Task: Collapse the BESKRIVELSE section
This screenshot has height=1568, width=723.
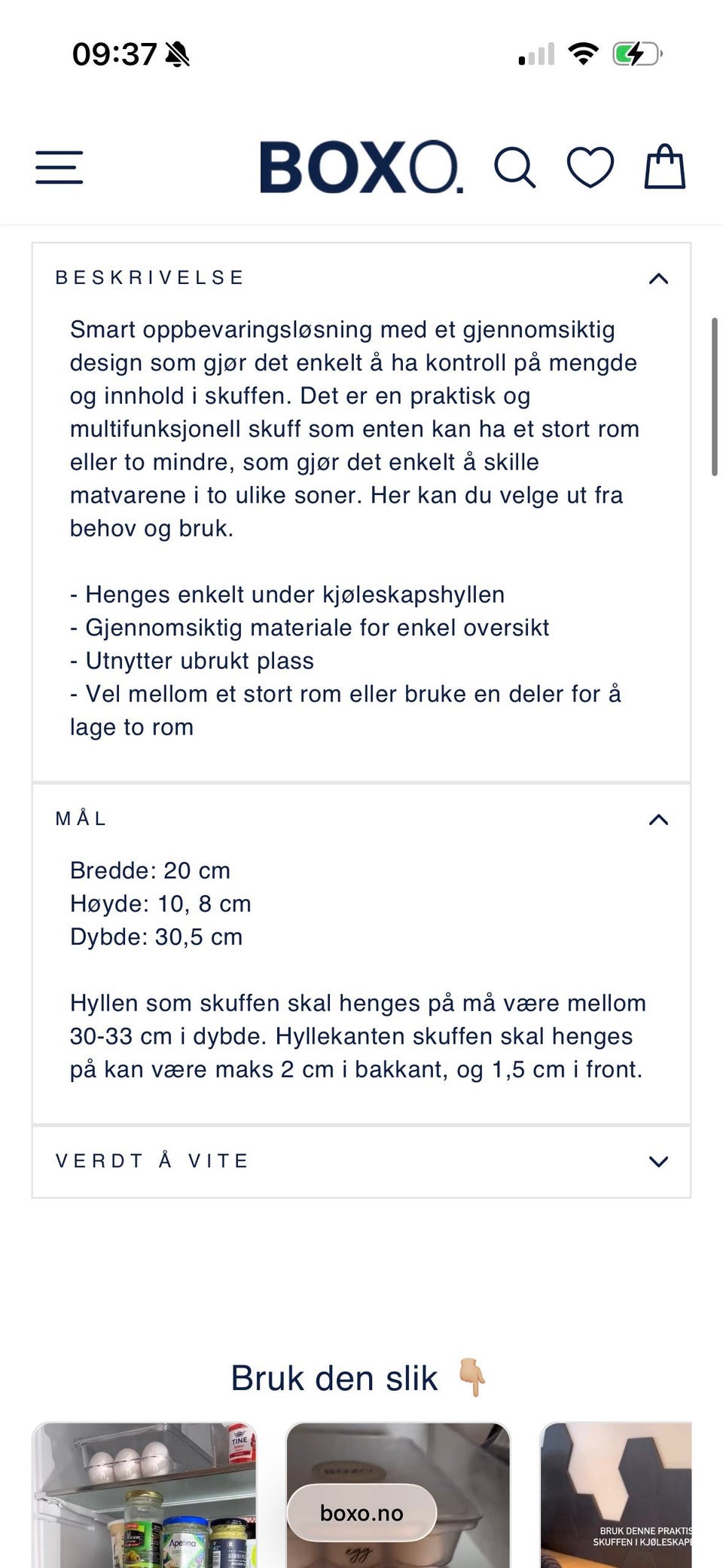Action: pyautogui.click(x=658, y=279)
